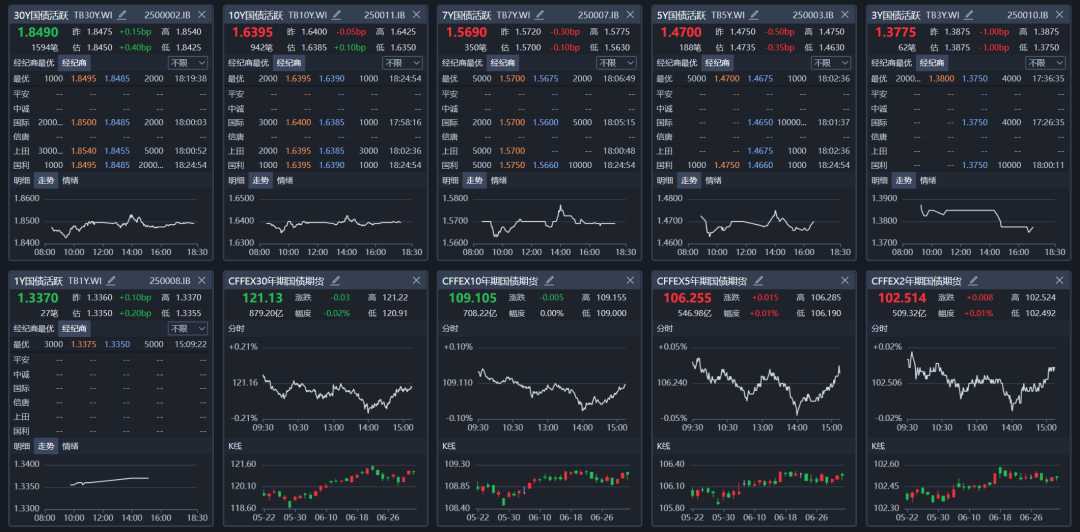
Task: Switch 7Y panel to 经纪商最优 mode
Action: click(463, 63)
